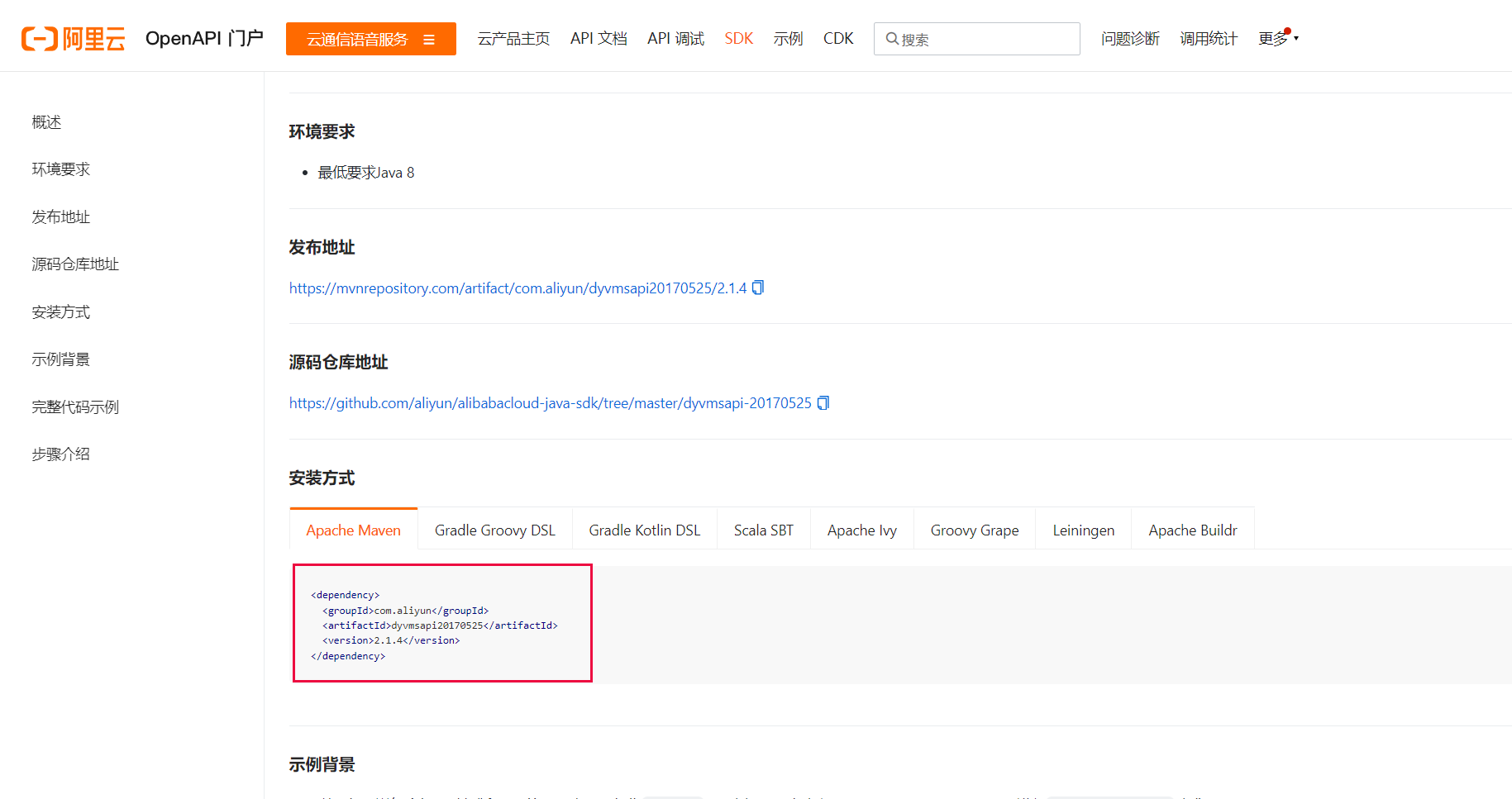The width and height of the screenshot is (1512, 799).
Task: Jump to 发布地址 in sidebar
Action: [x=61, y=217]
